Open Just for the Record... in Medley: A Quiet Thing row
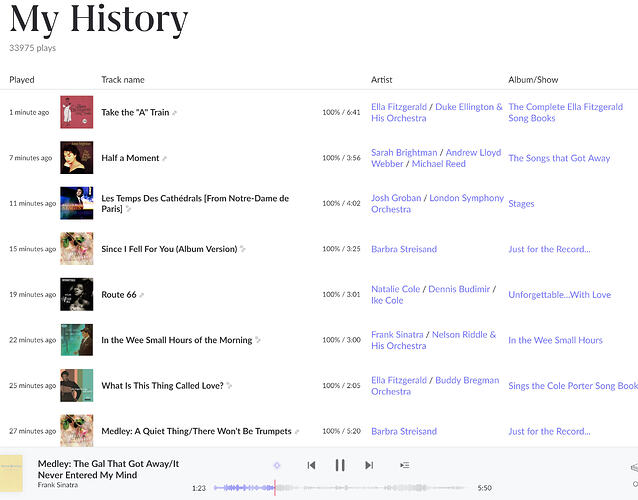 [x=549, y=431]
